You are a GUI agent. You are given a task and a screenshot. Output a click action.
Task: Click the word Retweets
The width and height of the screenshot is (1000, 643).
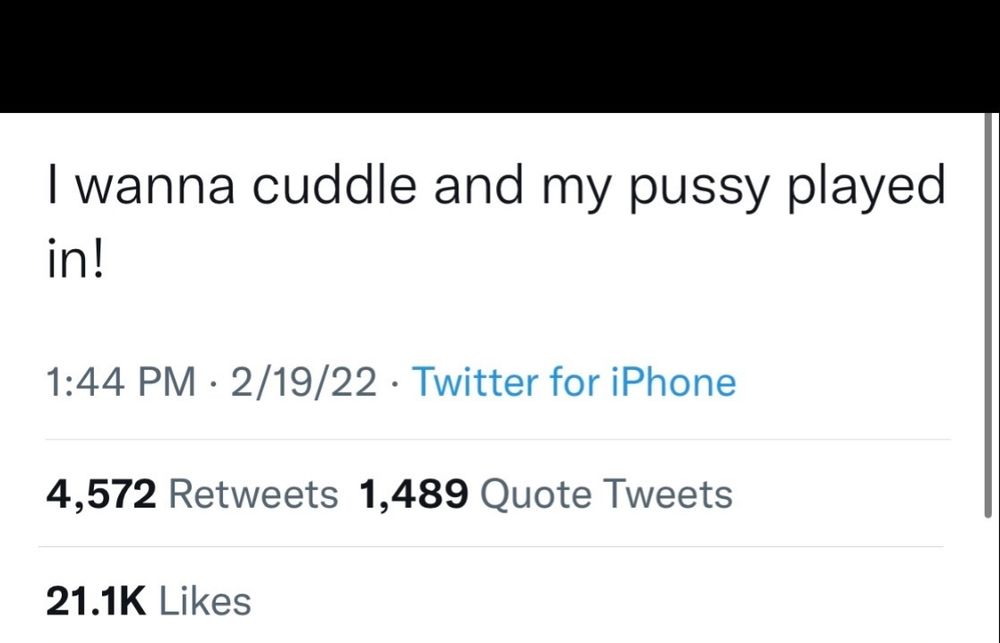(253, 494)
